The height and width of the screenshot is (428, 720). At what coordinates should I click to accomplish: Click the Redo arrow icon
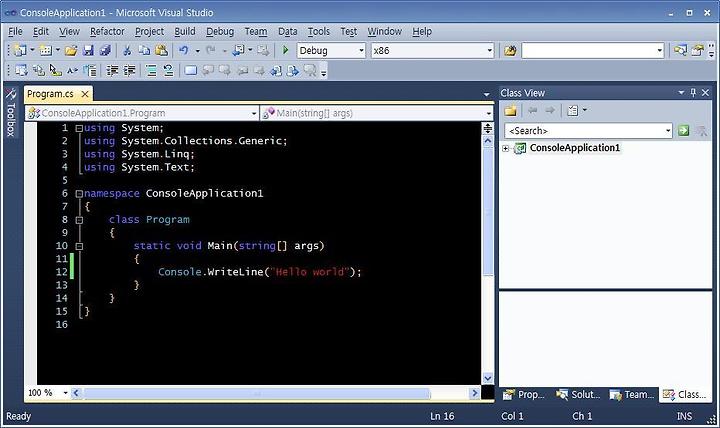coord(211,51)
